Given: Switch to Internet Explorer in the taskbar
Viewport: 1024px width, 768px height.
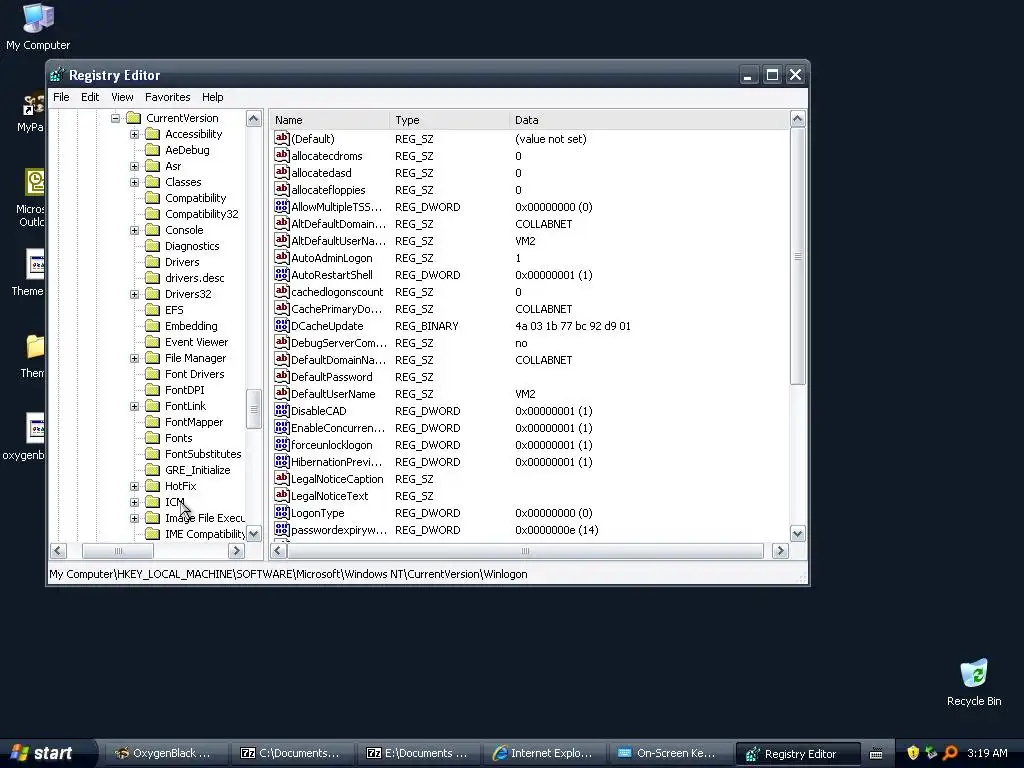Looking at the screenshot, I should pyautogui.click(x=543, y=753).
